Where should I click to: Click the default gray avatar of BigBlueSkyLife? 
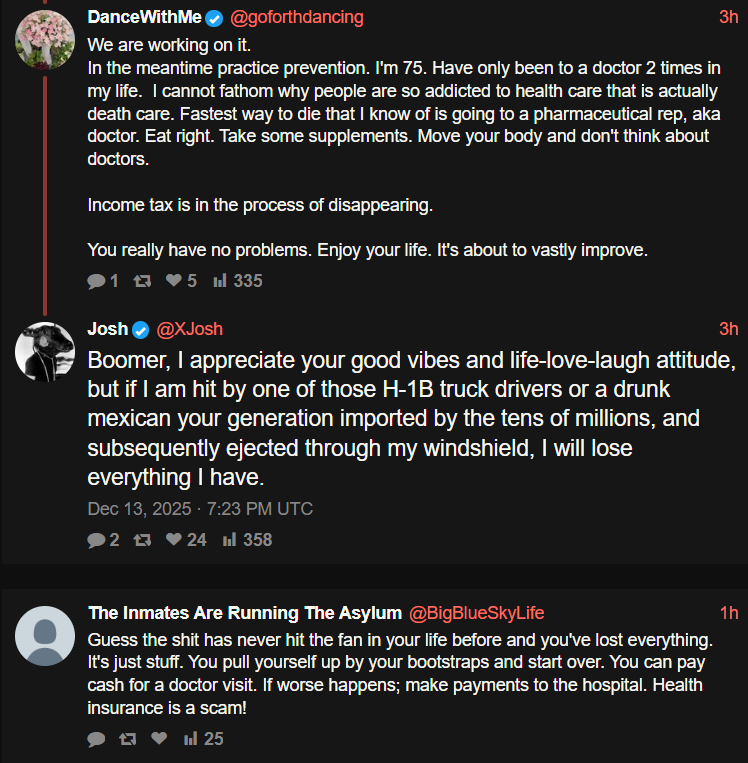click(x=45, y=635)
